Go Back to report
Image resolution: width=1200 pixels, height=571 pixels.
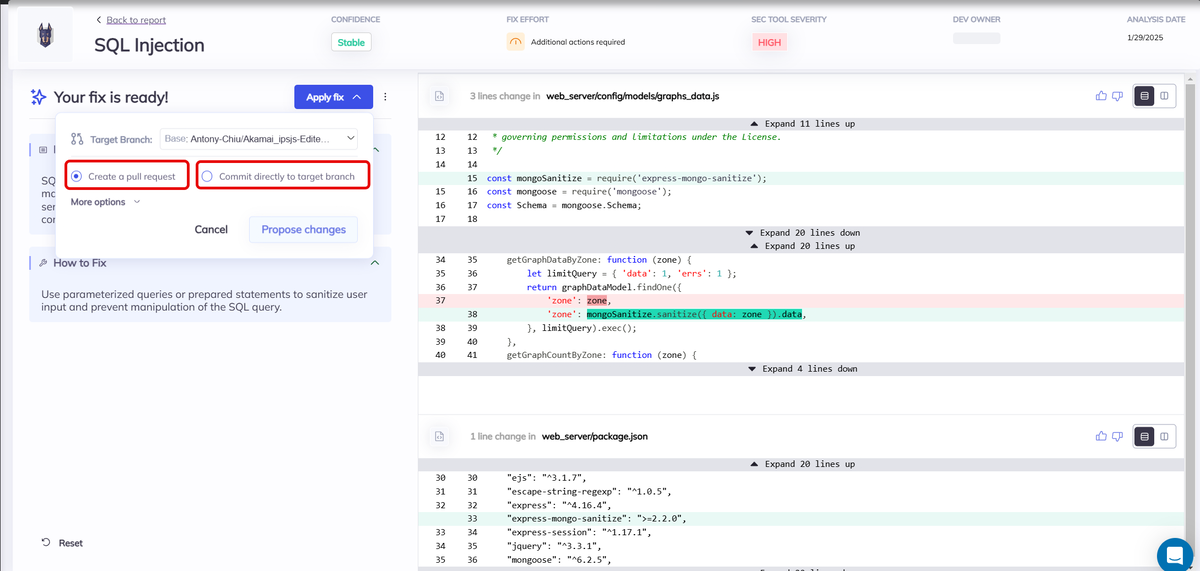point(135,20)
